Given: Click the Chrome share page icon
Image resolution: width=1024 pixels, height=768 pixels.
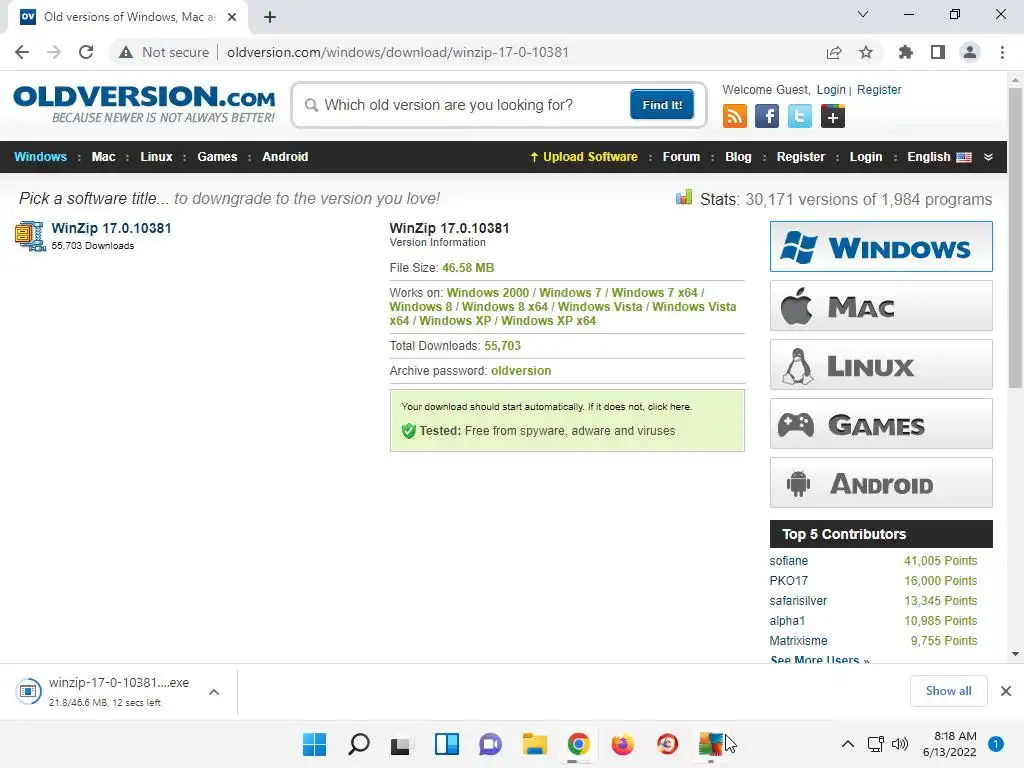Looking at the screenshot, I should coord(834,52).
